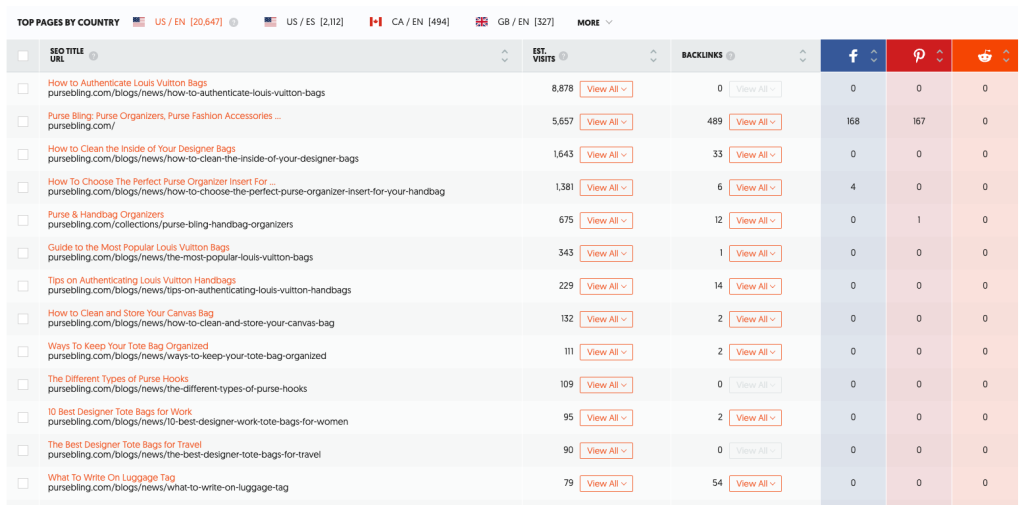
Task: Open visits View All for 343 visits row
Action: [x=606, y=253]
